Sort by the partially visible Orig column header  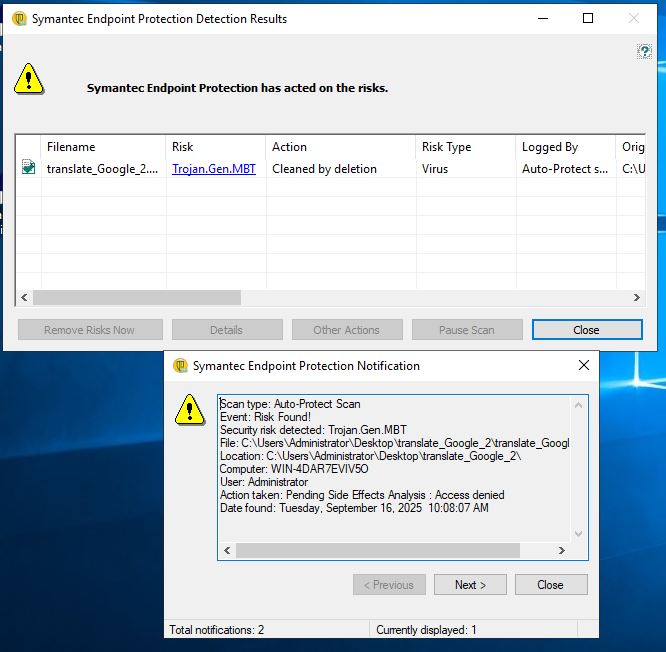coord(631,147)
